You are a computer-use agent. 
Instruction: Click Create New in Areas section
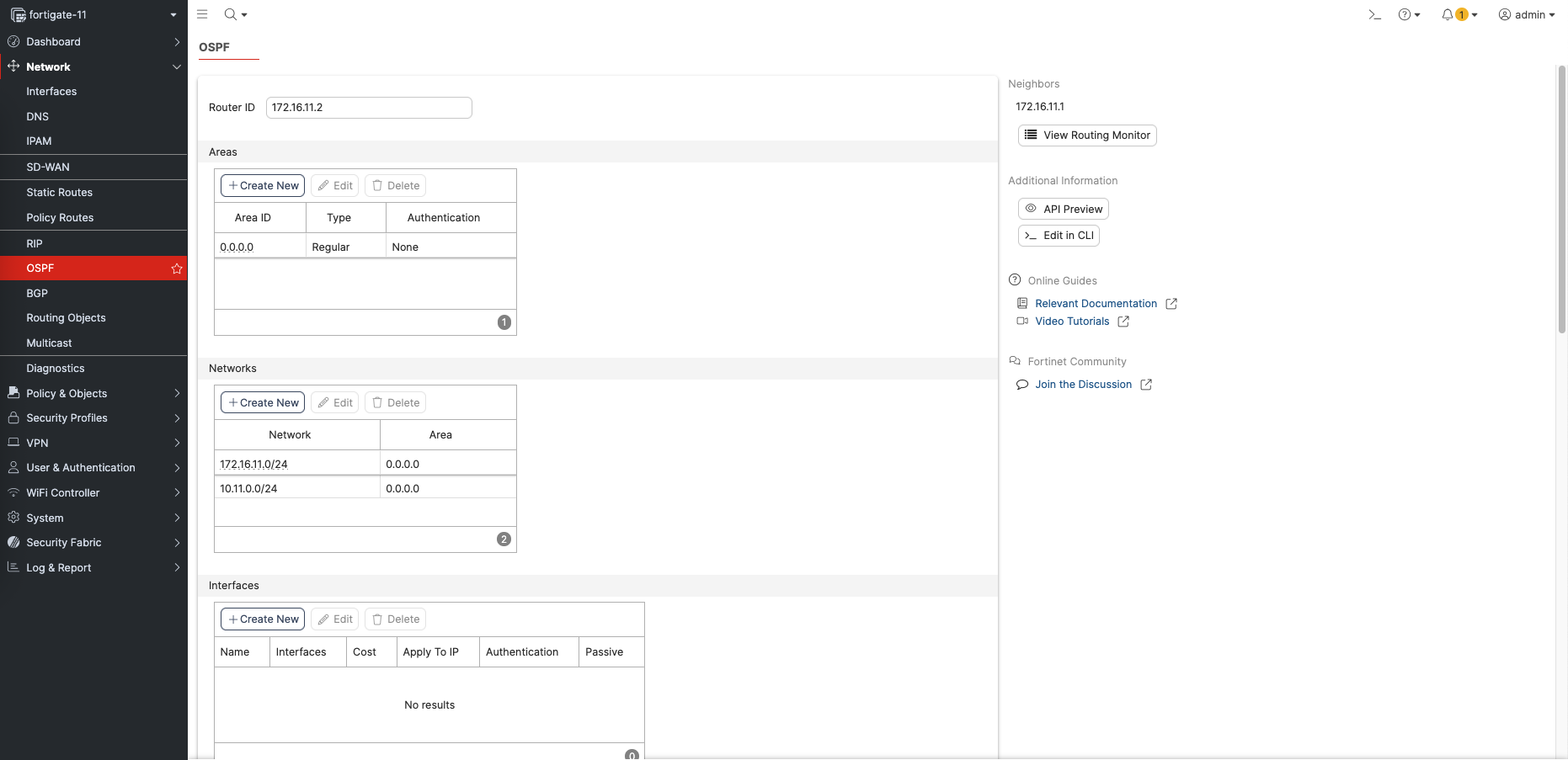tap(263, 186)
